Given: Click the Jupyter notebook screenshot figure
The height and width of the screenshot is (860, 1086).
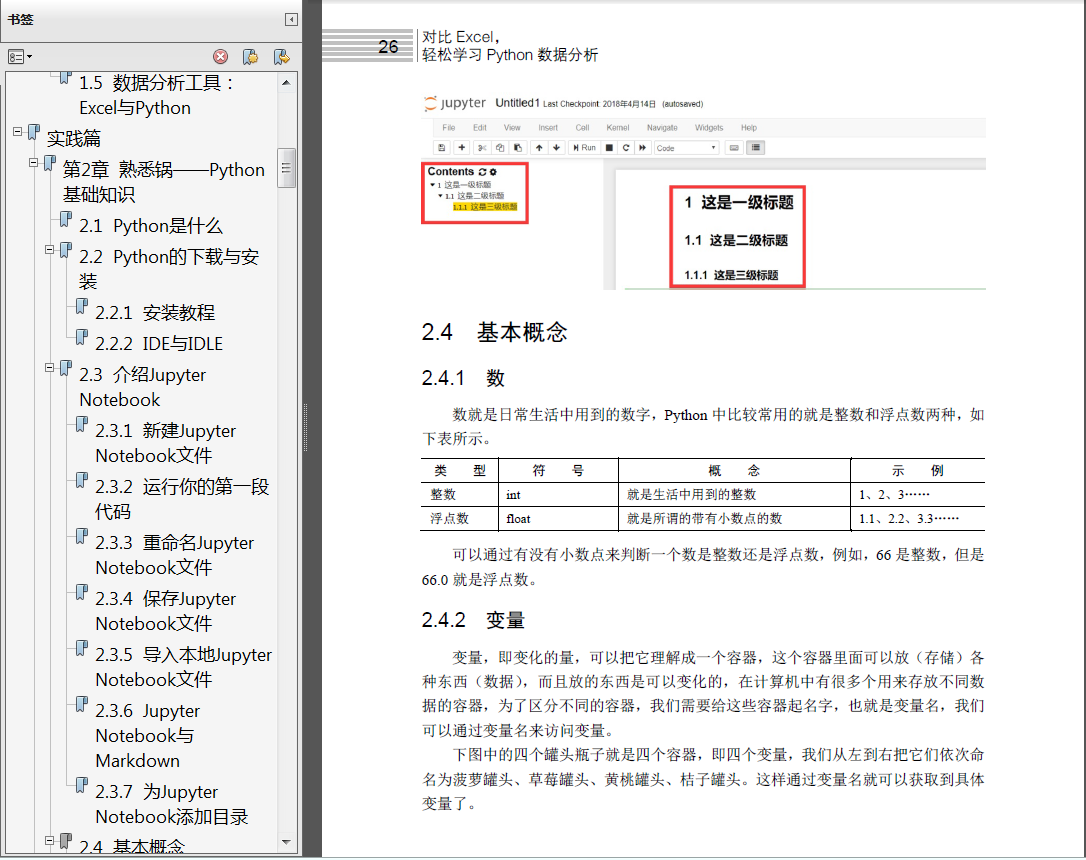Looking at the screenshot, I should click(703, 191).
